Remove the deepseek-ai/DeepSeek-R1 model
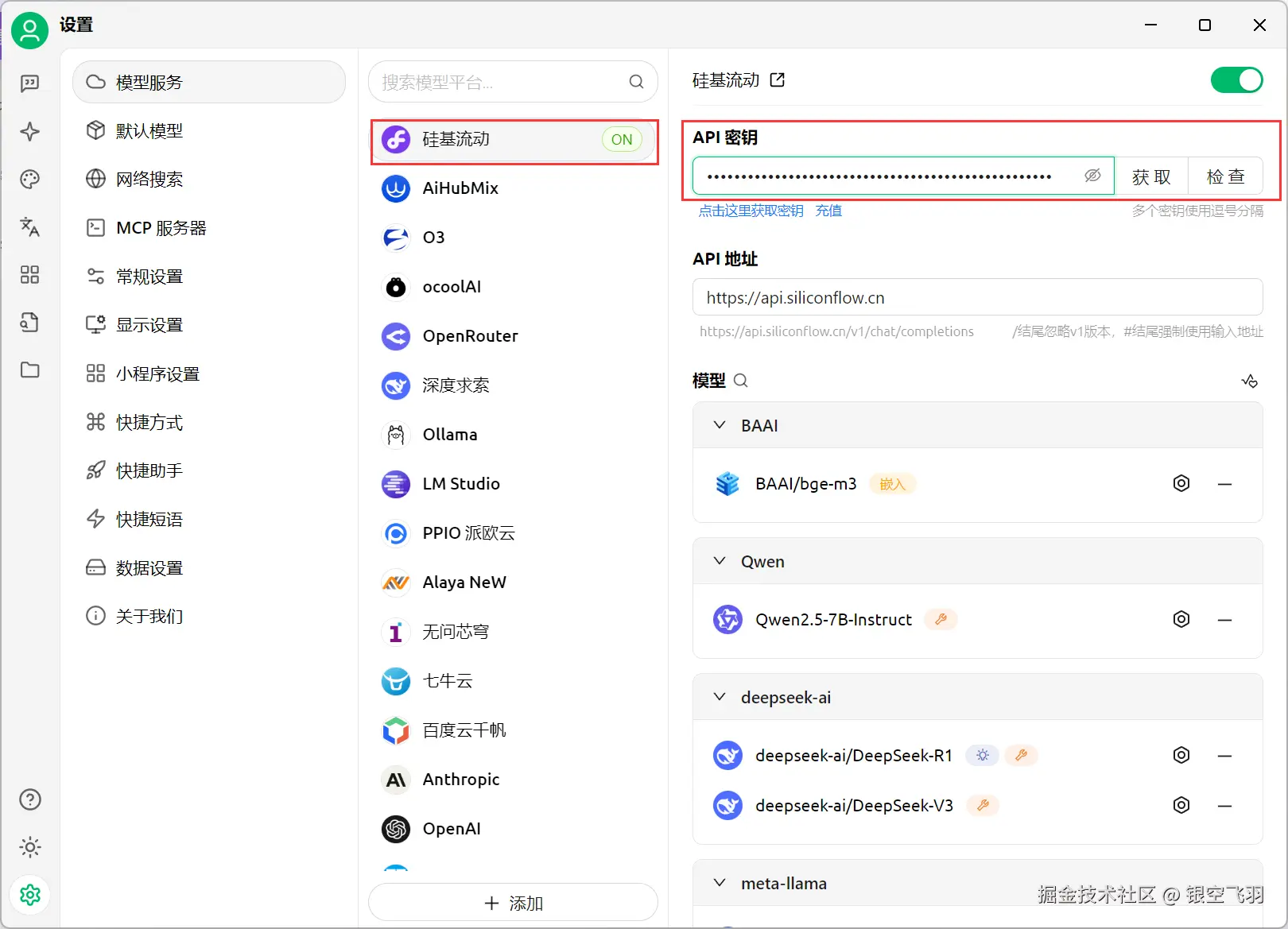The height and width of the screenshot is (929, 1288). (x=1225, y=755)
